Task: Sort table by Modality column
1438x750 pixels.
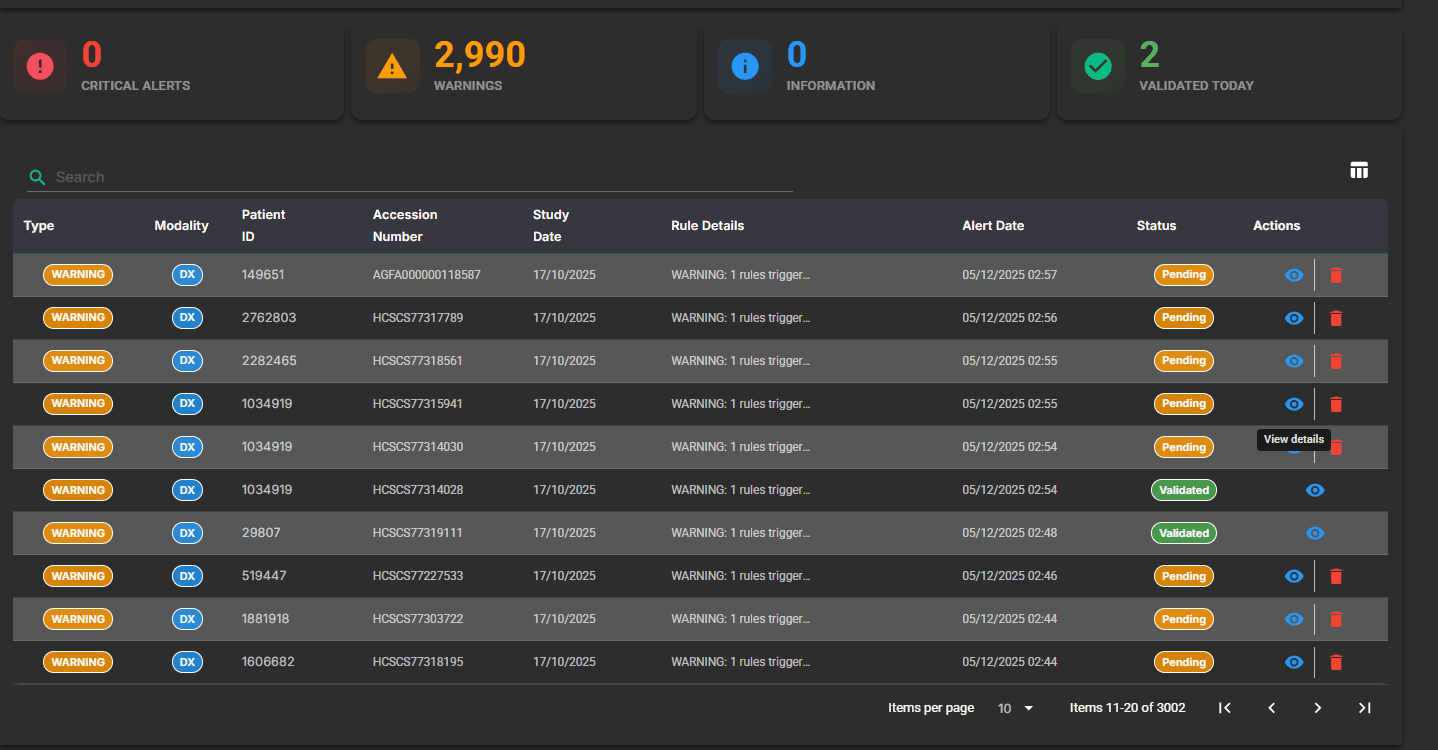Action: 181,226
